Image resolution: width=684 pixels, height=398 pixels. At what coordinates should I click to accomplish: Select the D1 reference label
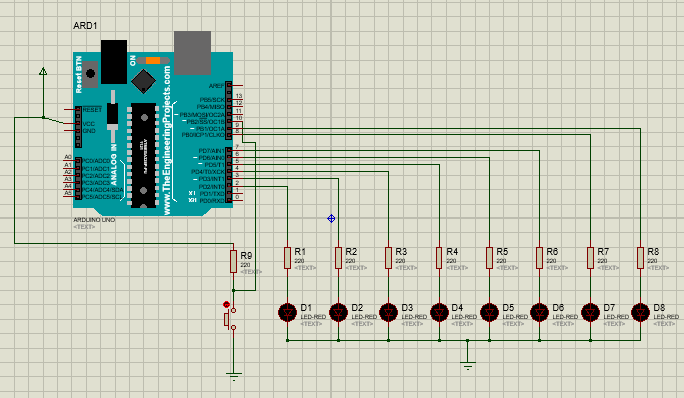(306, 308)
